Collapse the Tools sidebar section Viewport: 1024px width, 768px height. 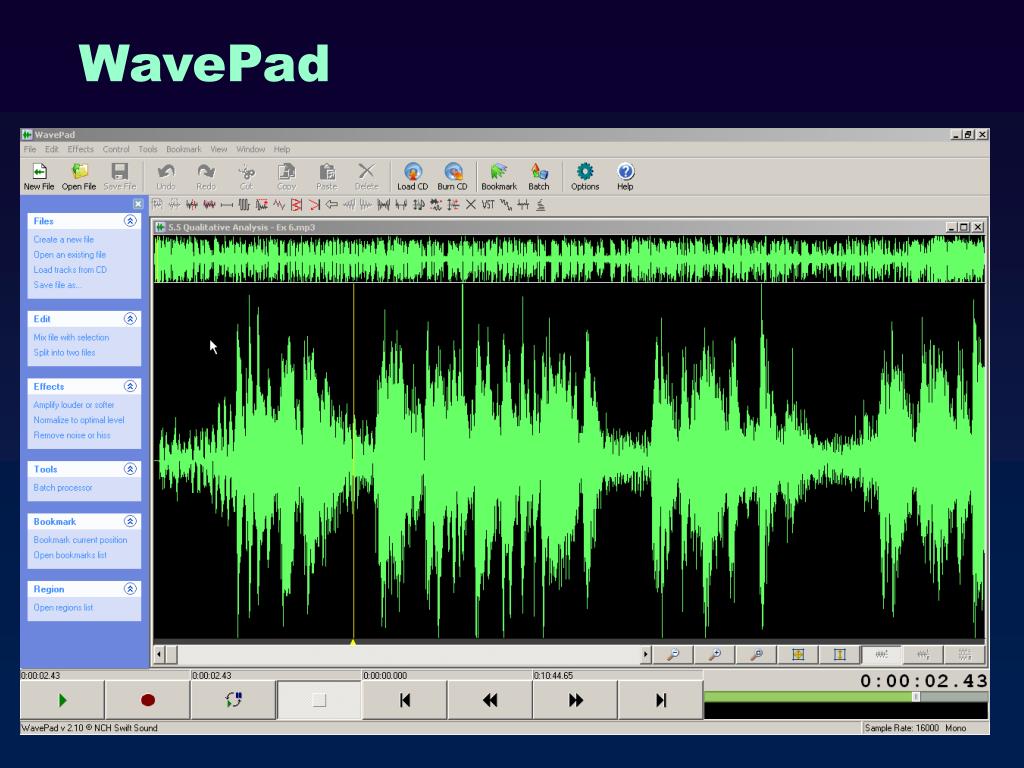[130, 469]
